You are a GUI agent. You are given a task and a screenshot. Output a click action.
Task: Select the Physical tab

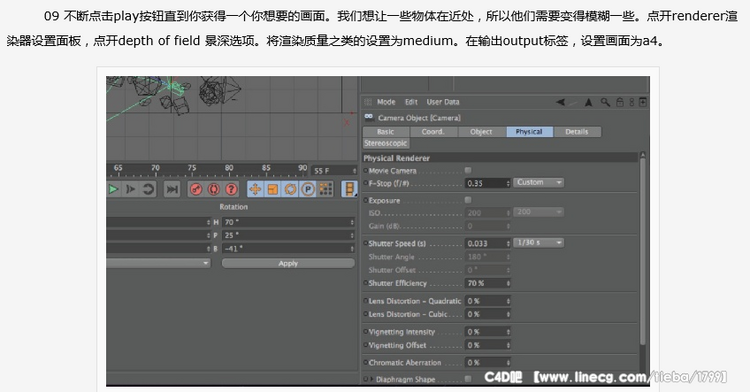click(x=529, y=131)
